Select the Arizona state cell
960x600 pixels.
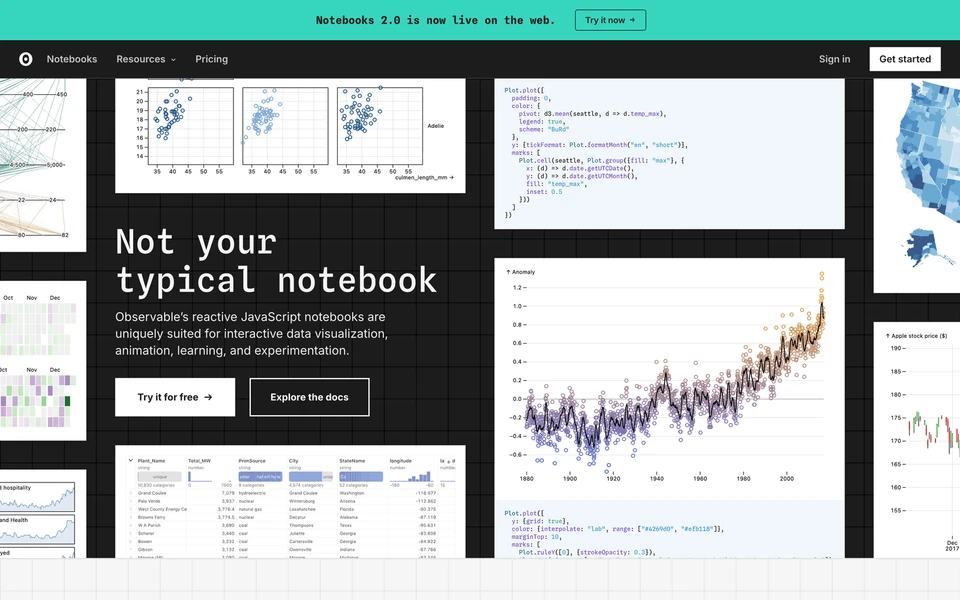click(x=347, y=501)
